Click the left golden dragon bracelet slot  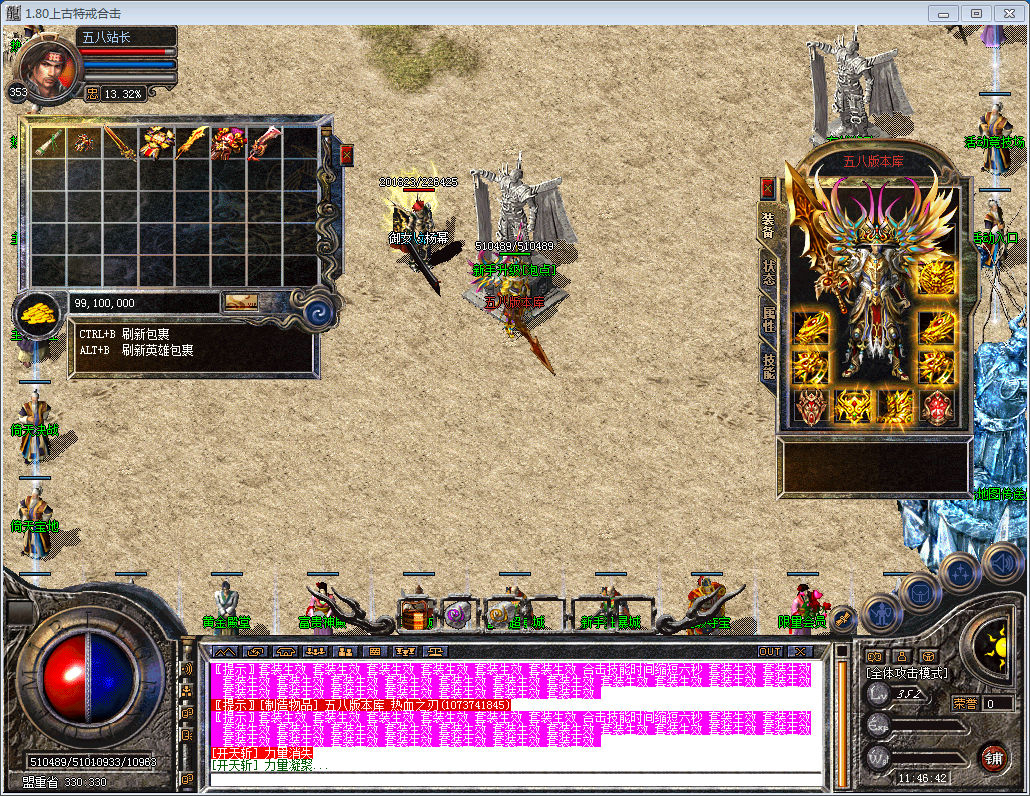pos(812,326)
